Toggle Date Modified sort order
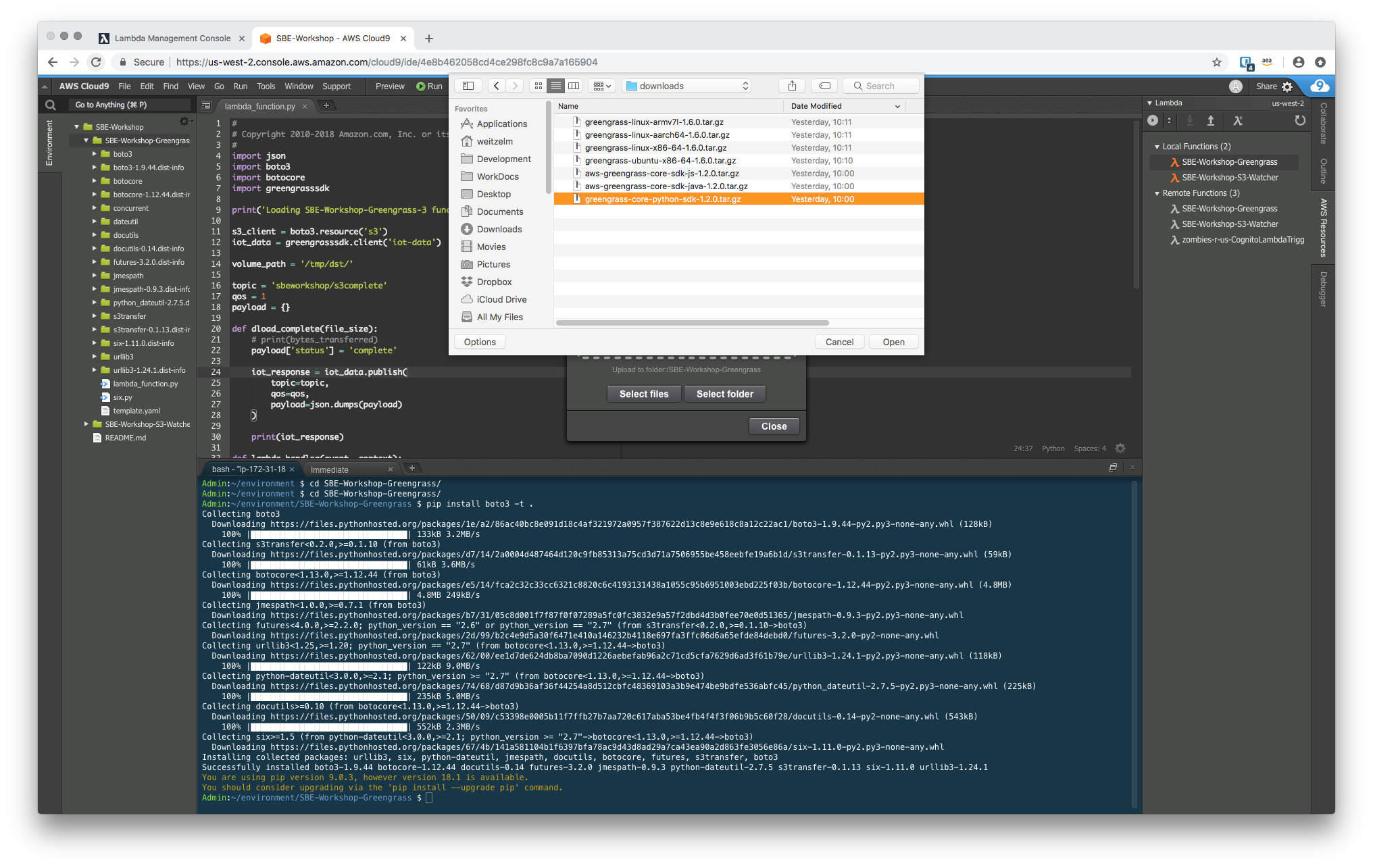Screen dimensions: 1373x868 click(x=845, y=106)
